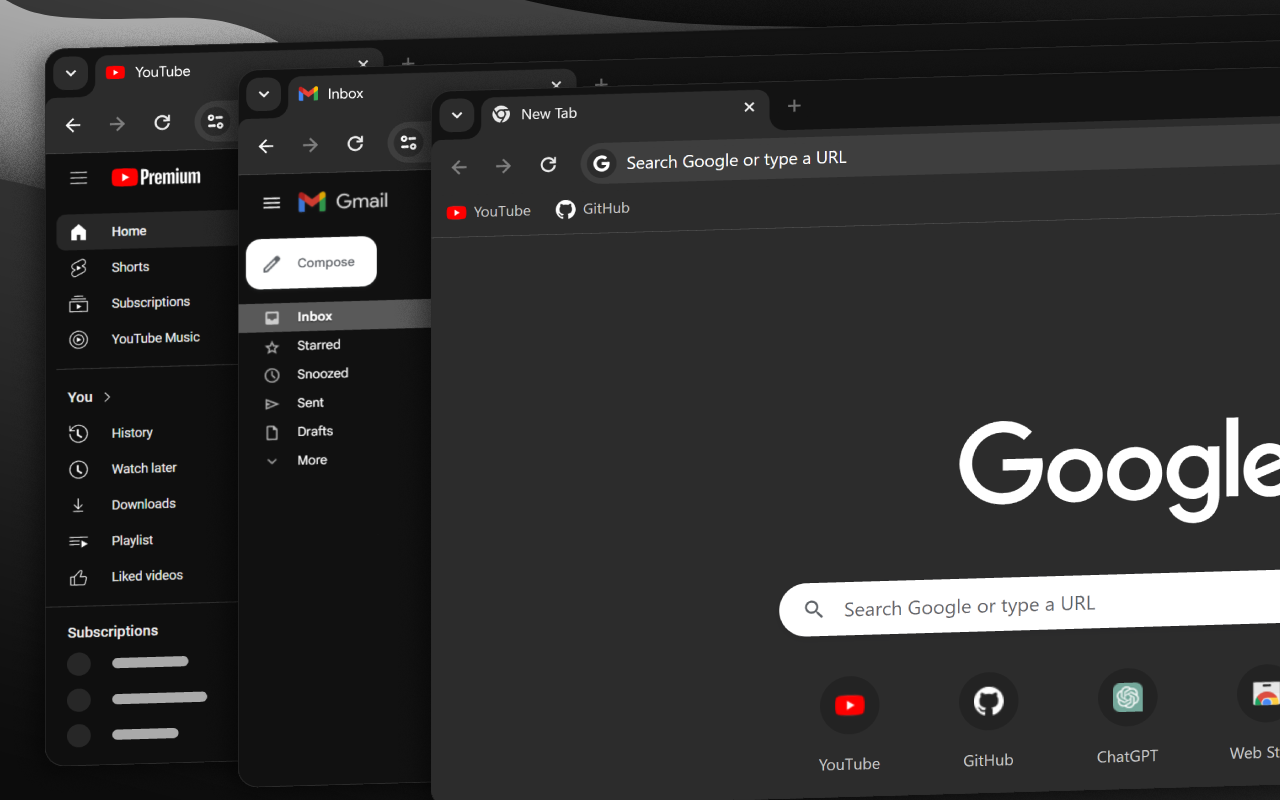Open the YouTube hamburger menu icon
The height and width of the screenshot is (800, 1280).
(x=78, y=178)
